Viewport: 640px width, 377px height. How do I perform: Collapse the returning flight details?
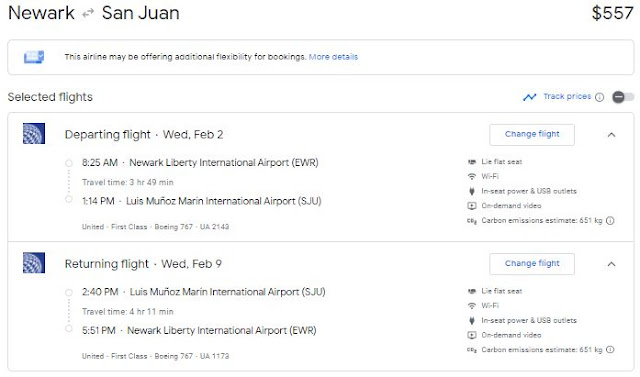coord(611,264)
